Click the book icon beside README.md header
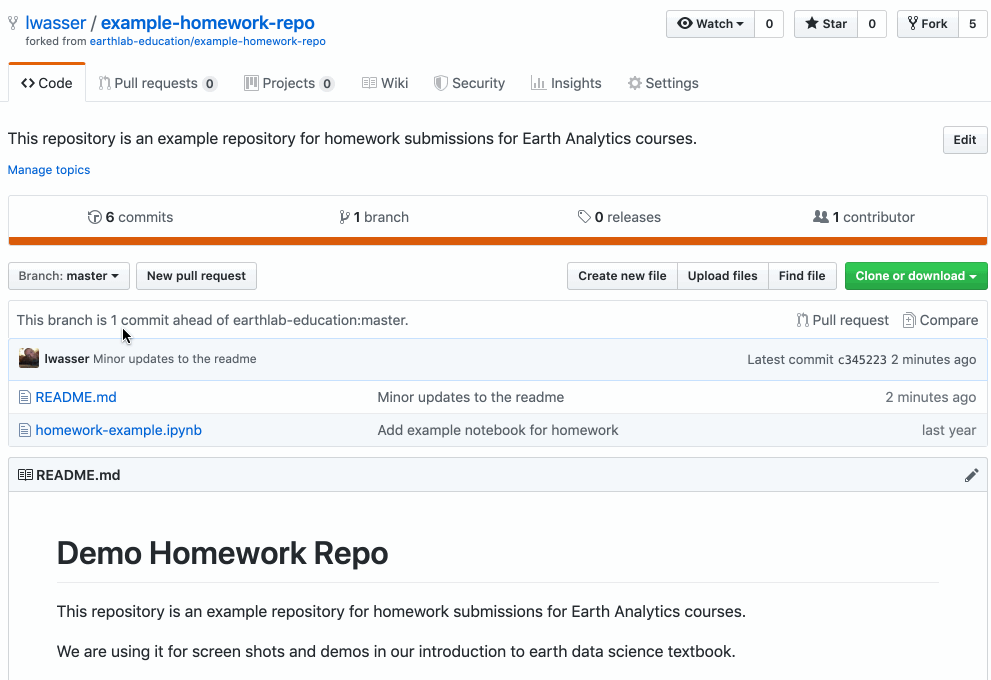Image resolution: width=991 pixels, height=680 pixels. [x=25, y=475]
